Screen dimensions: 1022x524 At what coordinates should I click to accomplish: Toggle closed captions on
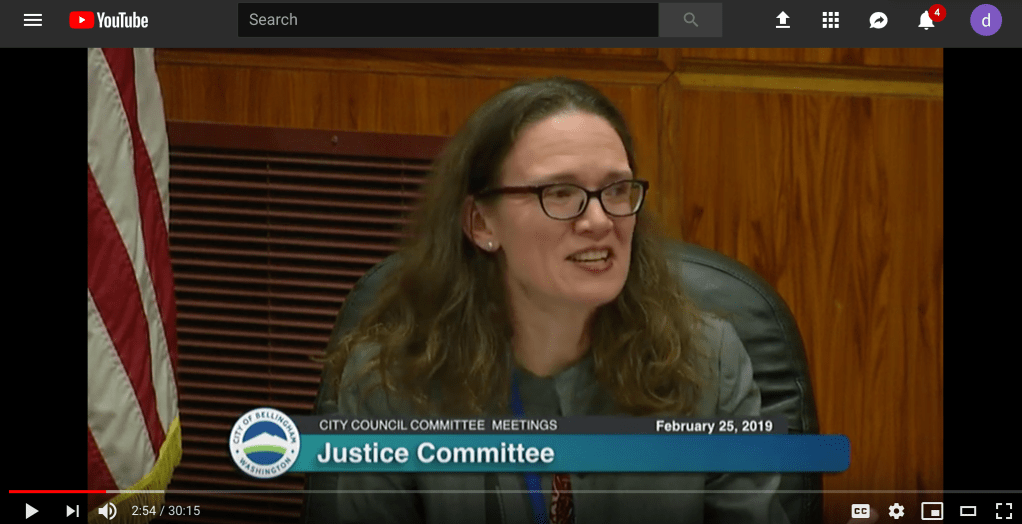click(x=860, y=511)
